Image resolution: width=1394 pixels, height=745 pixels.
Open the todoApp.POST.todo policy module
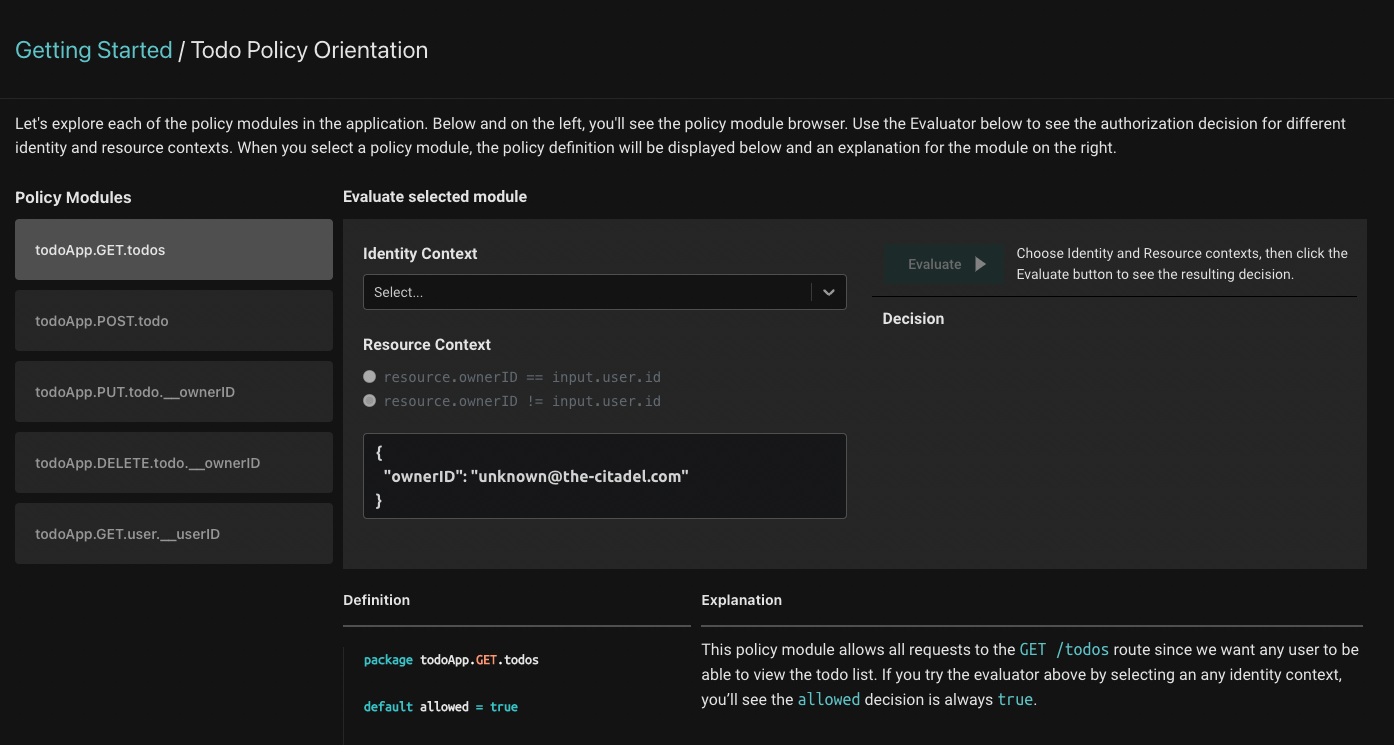point(174,321)
